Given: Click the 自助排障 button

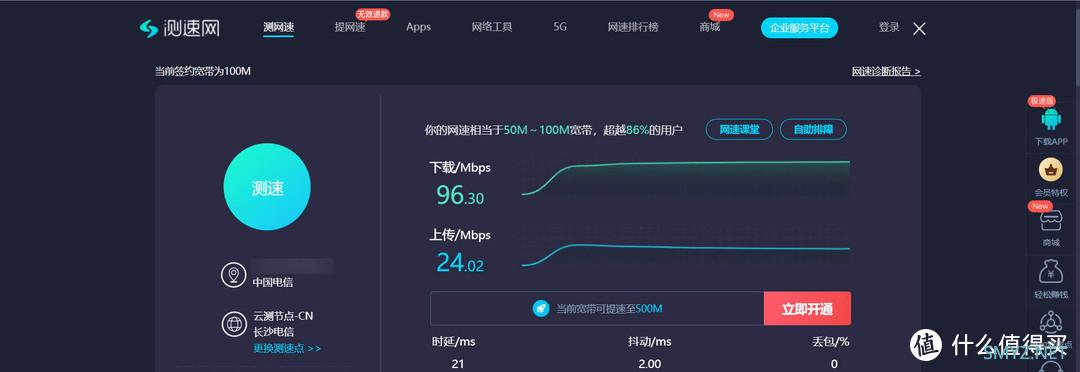Looking at the screenshot, I should pos(813,130).
